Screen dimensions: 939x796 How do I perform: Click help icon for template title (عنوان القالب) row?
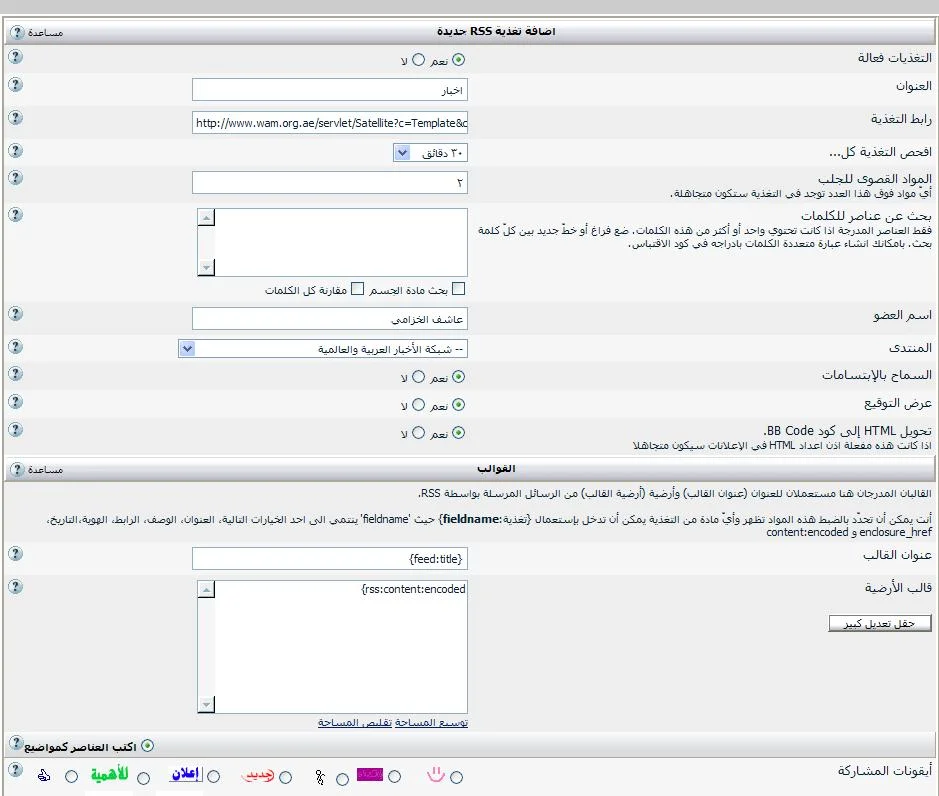(15, 553)
